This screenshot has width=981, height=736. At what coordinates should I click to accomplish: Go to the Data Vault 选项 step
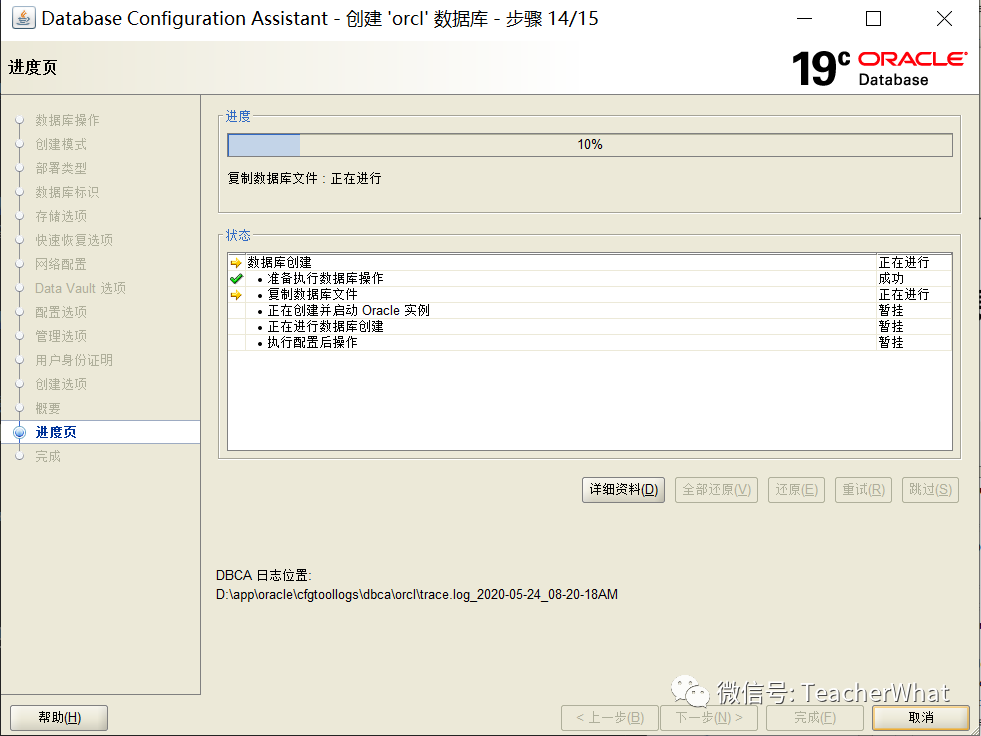pyautogui.click(x=80, y=289)
